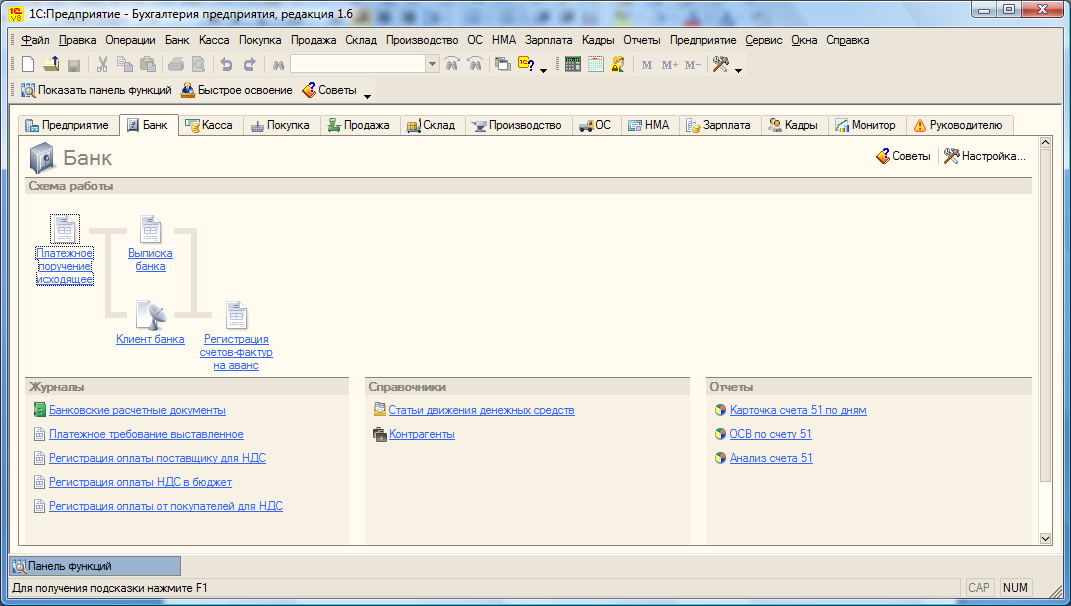Screen dimensions: 1071x606
Task: Click the Open file toolbar icon
Action: (x=51, y=64)
